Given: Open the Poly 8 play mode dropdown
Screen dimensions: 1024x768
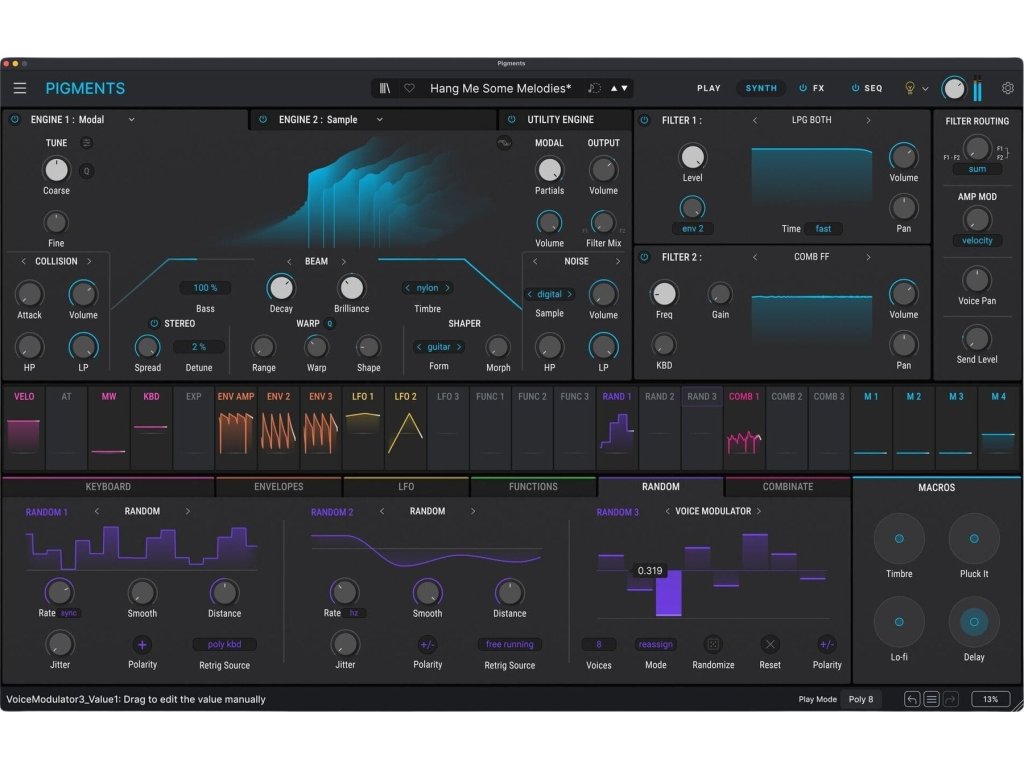Looking at the screenshot, I should (x=861, y=699).
